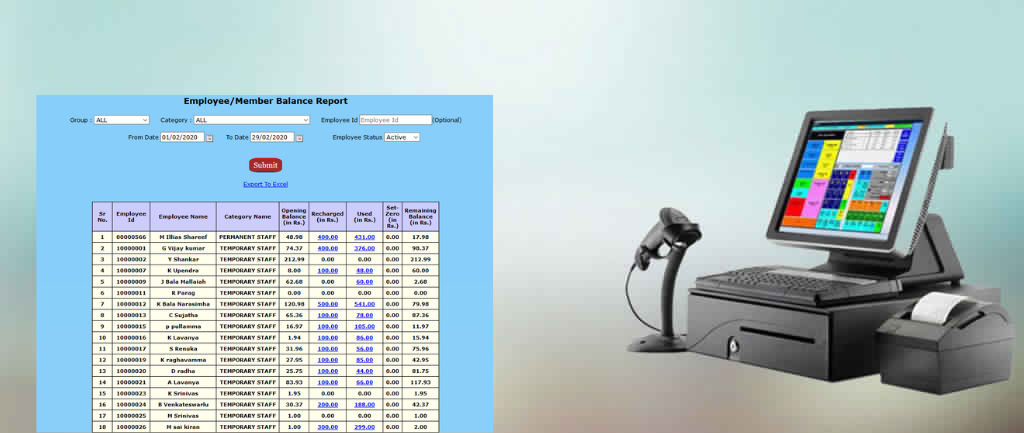Open the Category dropdown list

(x=252, y=120)
